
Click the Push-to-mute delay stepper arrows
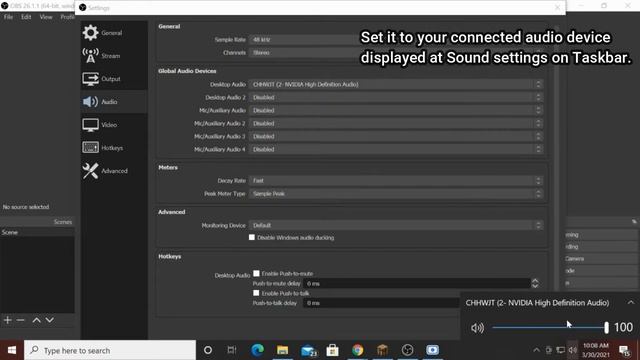(x=535, y=283)
